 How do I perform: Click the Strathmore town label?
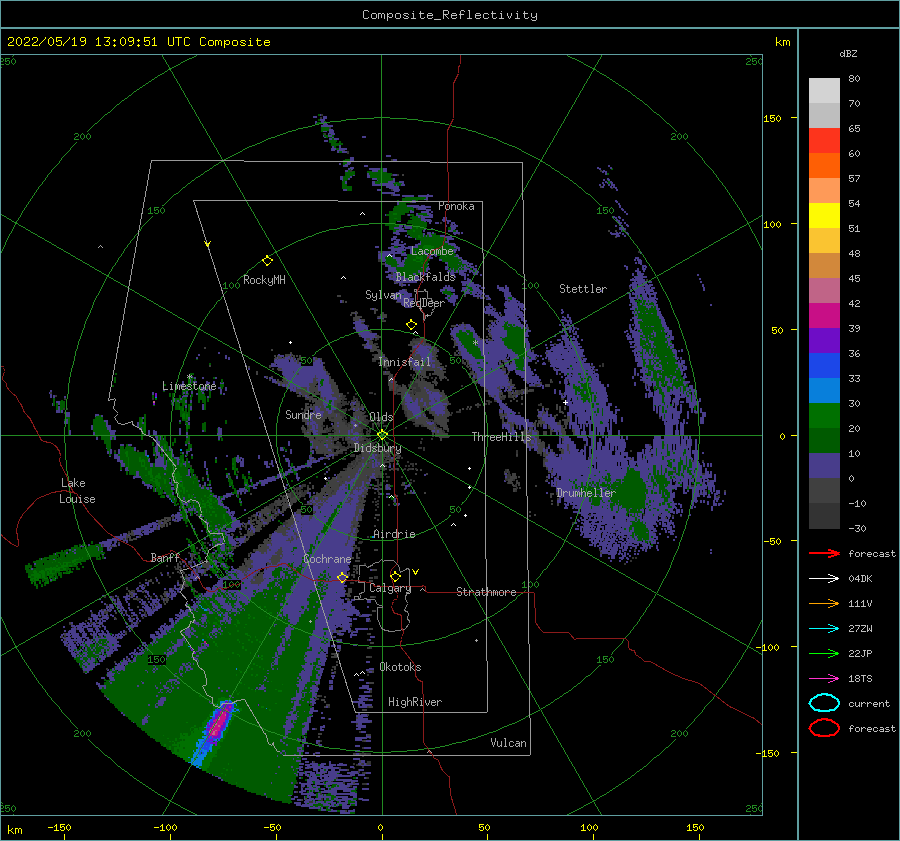[486, 592]
